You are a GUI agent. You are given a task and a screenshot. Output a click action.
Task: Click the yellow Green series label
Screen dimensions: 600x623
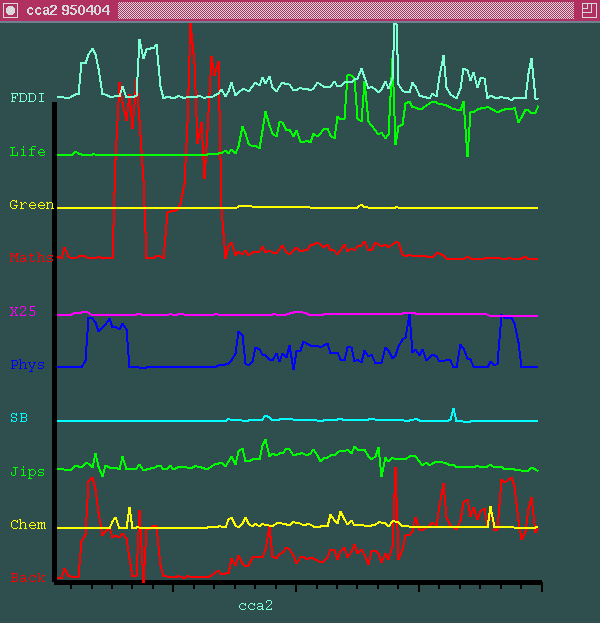(x=31, y=205)
